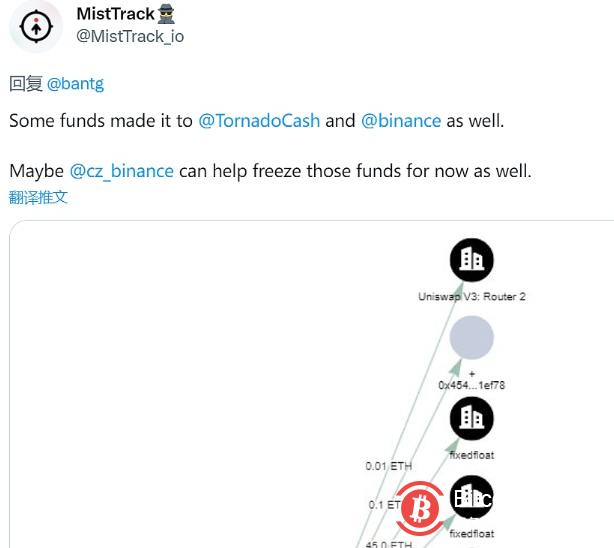This screenshot has height=548, width=614.
Task: Visit the @TornadoCash mention
Action: (x=259, y=120)
